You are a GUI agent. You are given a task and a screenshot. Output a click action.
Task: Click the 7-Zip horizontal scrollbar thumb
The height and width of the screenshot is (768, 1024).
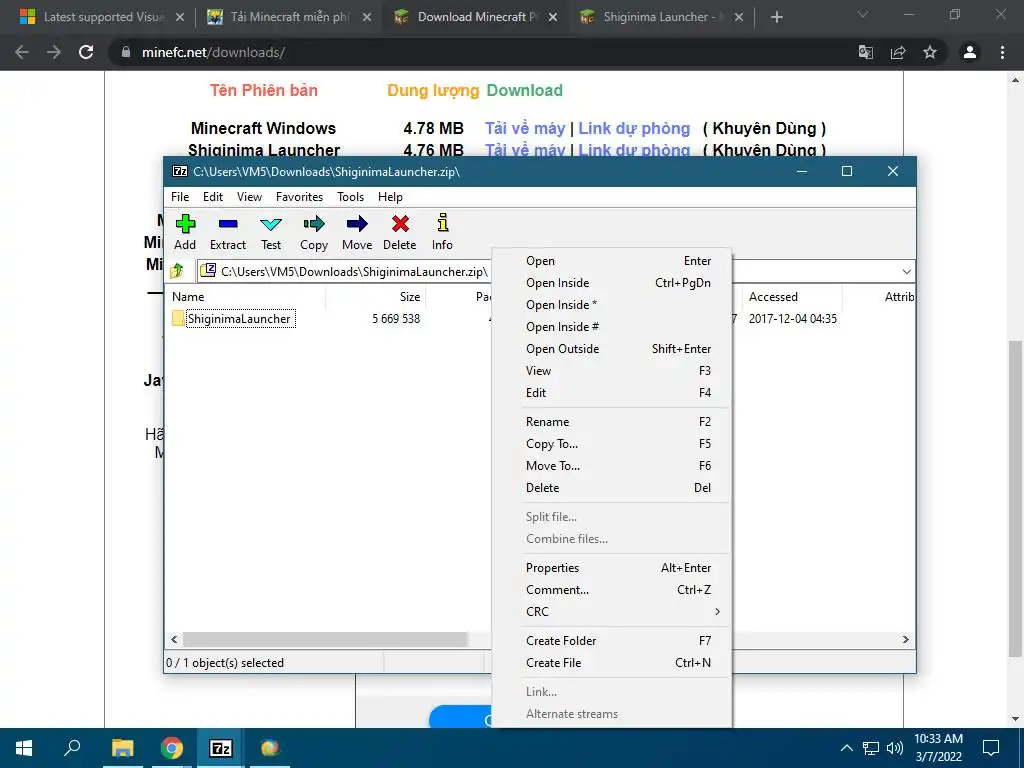coord(325,639)
